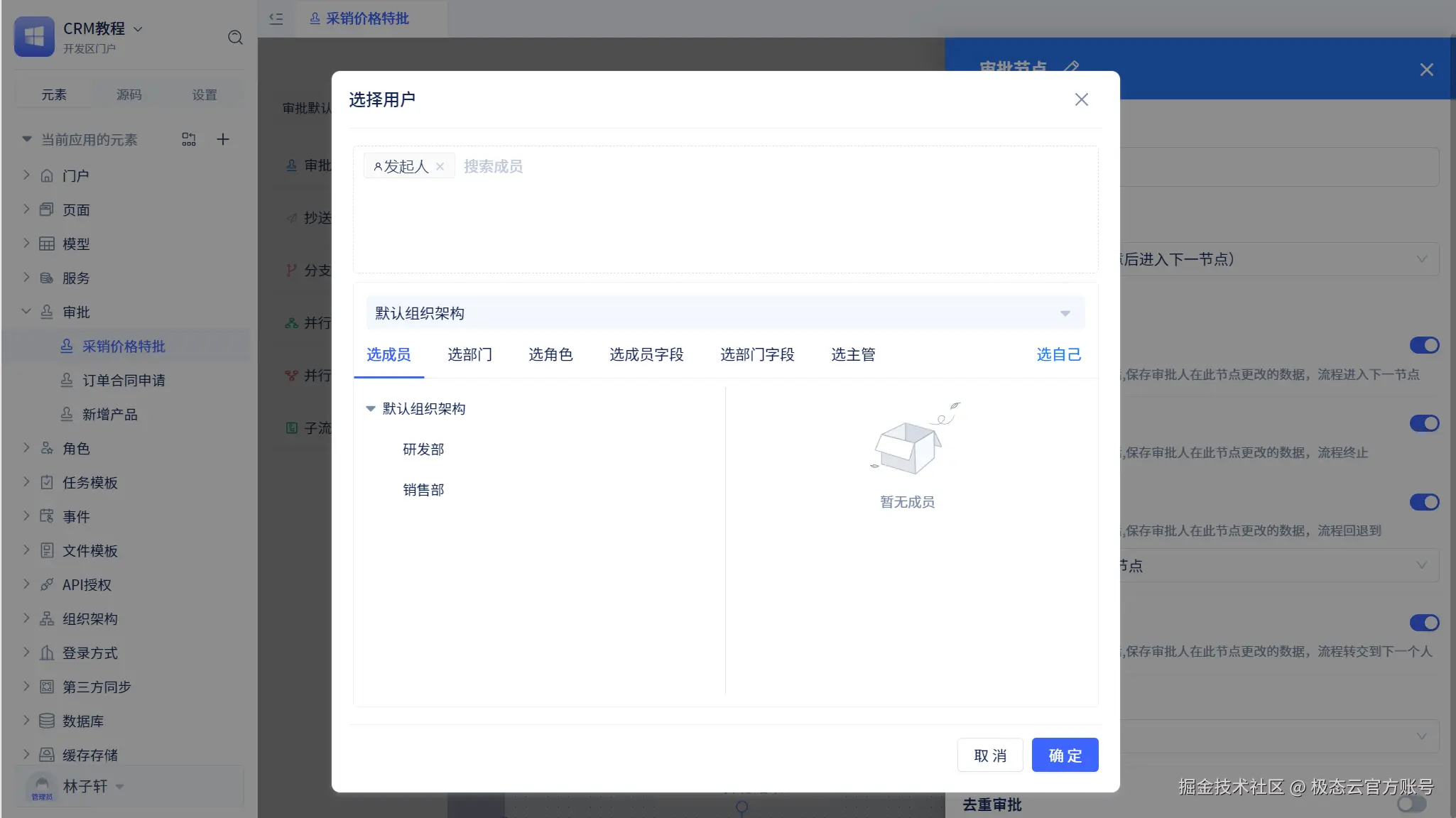Screen dimensions: 1456x818
Task: Toggle the 去重审批 switch
Action: (x=1411, y=804)
